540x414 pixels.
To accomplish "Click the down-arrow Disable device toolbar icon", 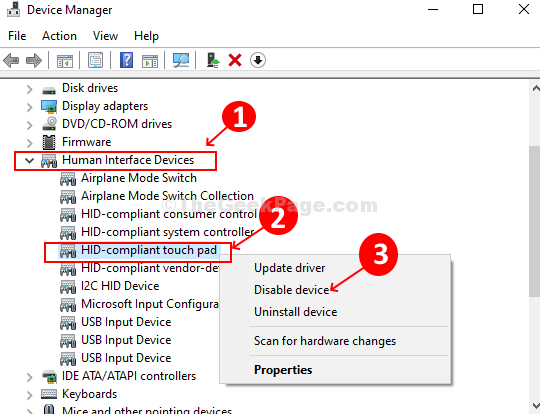I will (258, 60).
